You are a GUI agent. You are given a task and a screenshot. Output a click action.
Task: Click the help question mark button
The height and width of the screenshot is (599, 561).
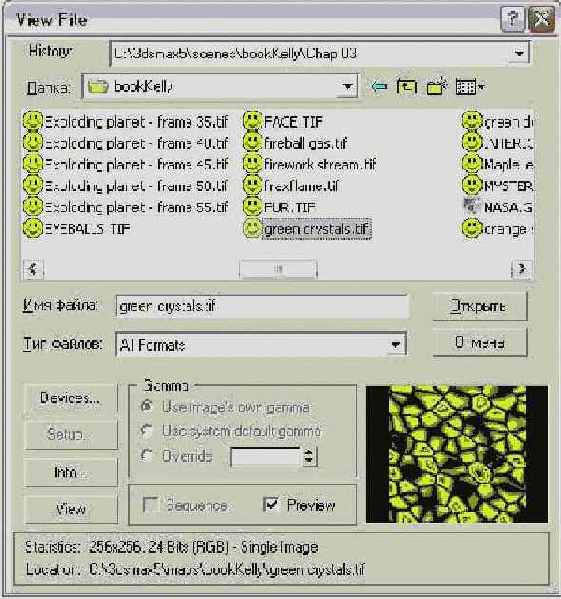point(512,19)
